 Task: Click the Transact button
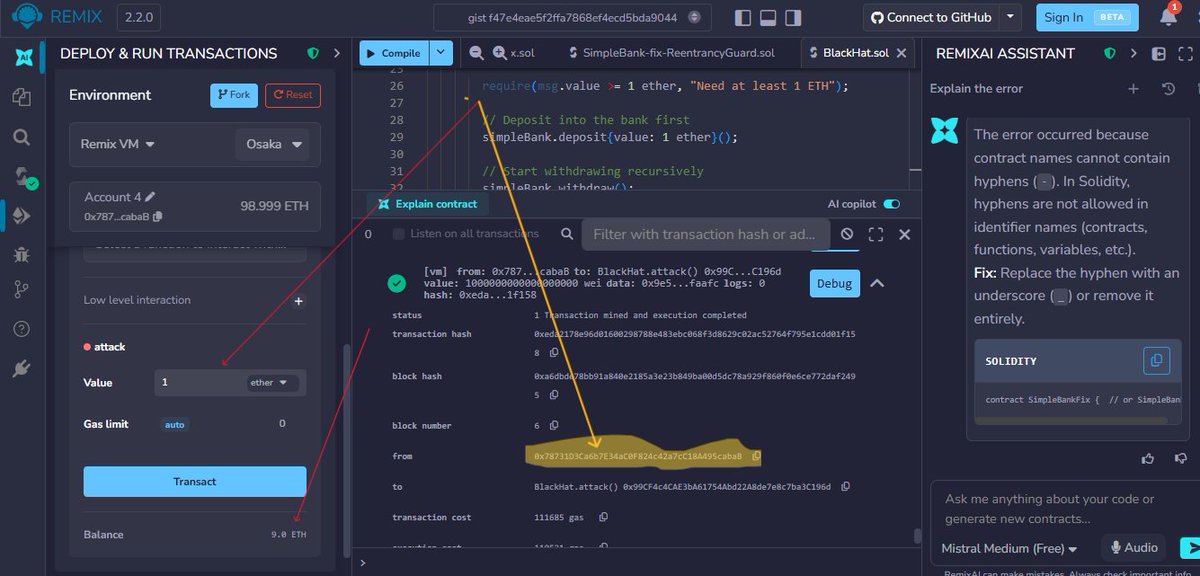click(x=195, y=481)
